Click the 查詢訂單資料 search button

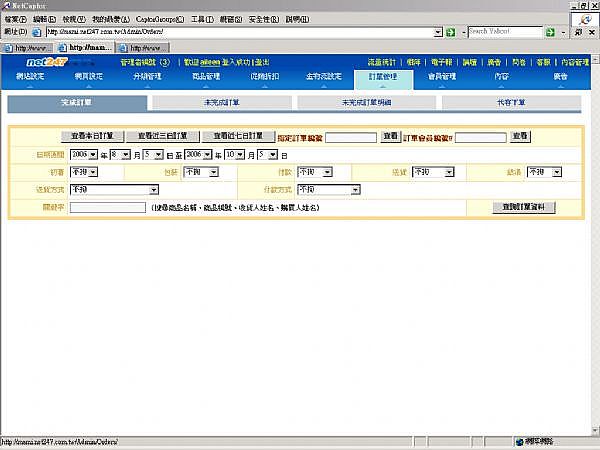(524, 207)
